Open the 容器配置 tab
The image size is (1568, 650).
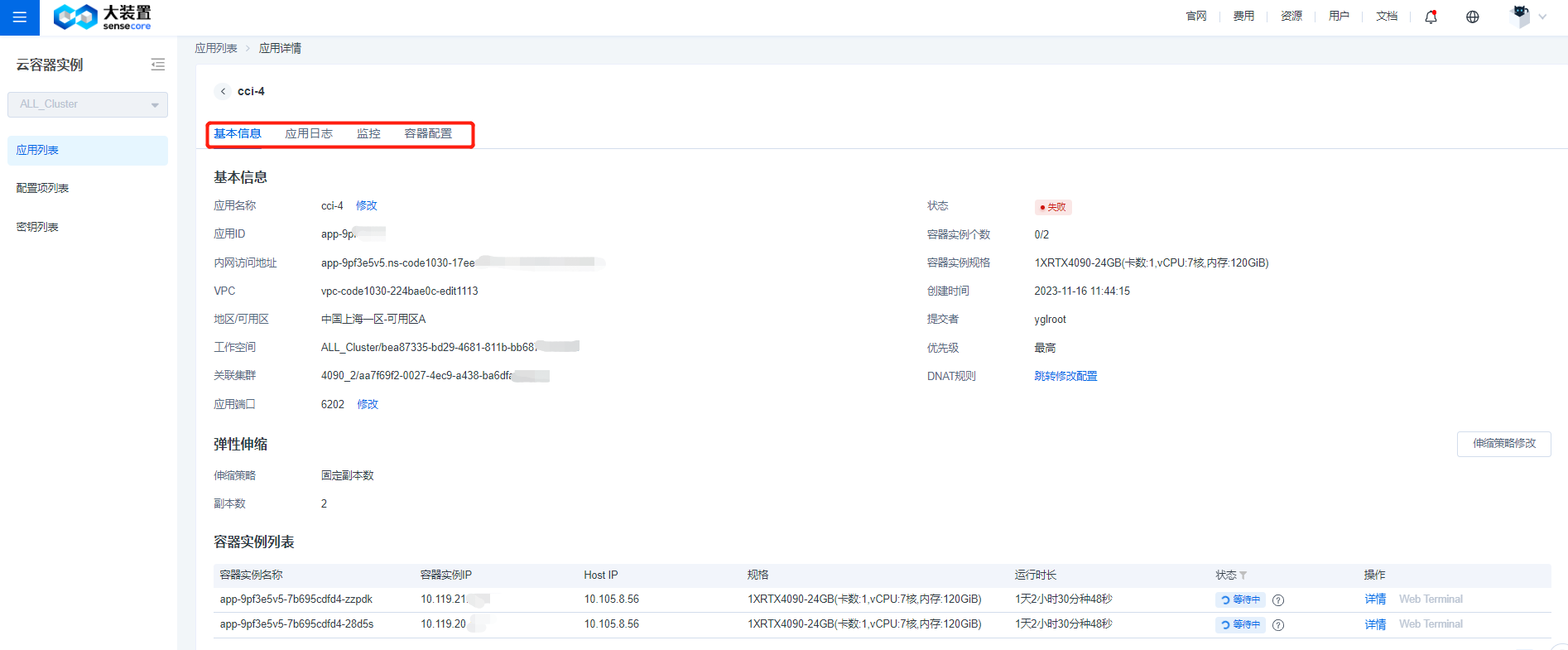tap(428, 133)
